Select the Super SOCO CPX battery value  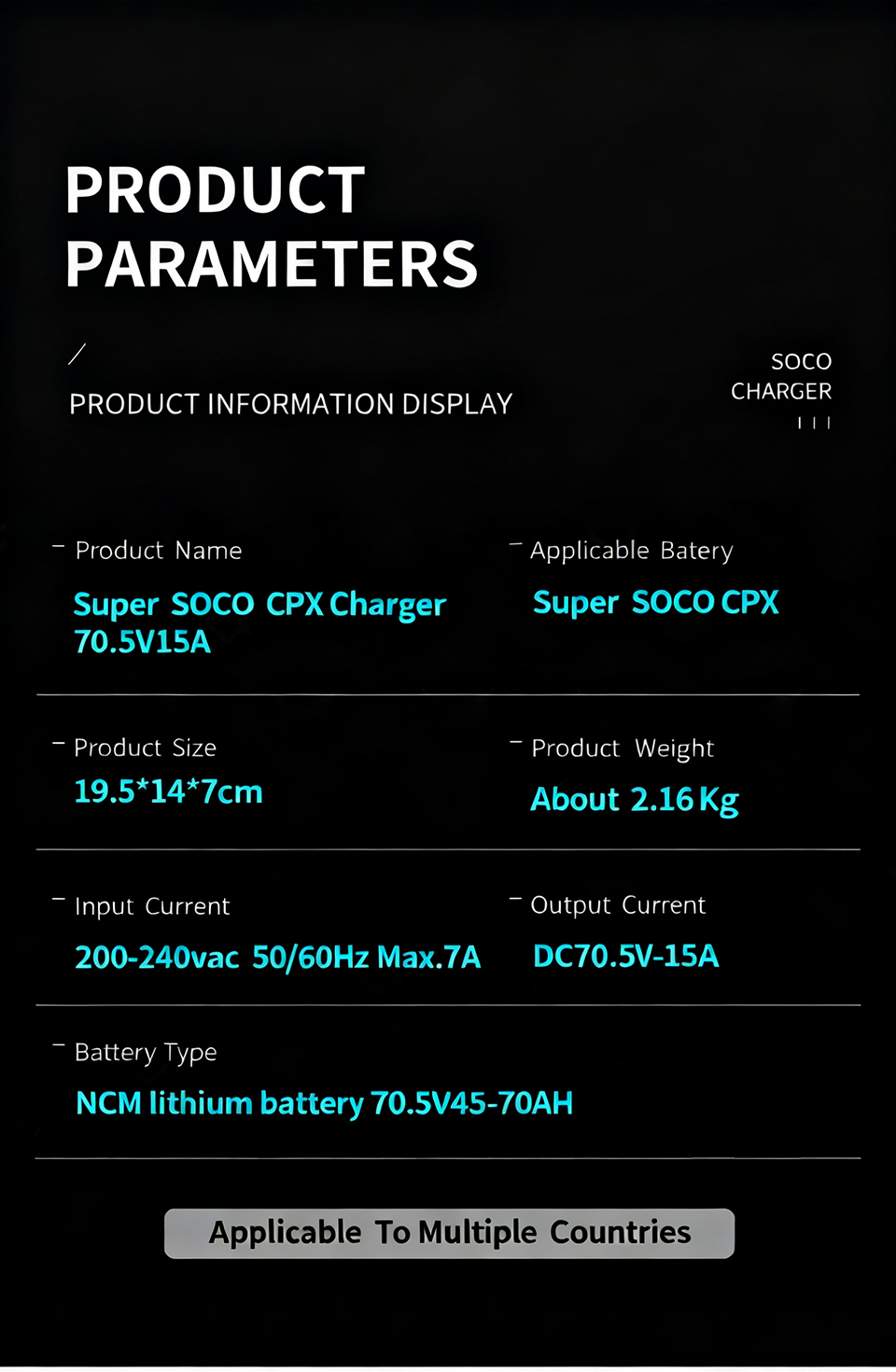point(655,603)
